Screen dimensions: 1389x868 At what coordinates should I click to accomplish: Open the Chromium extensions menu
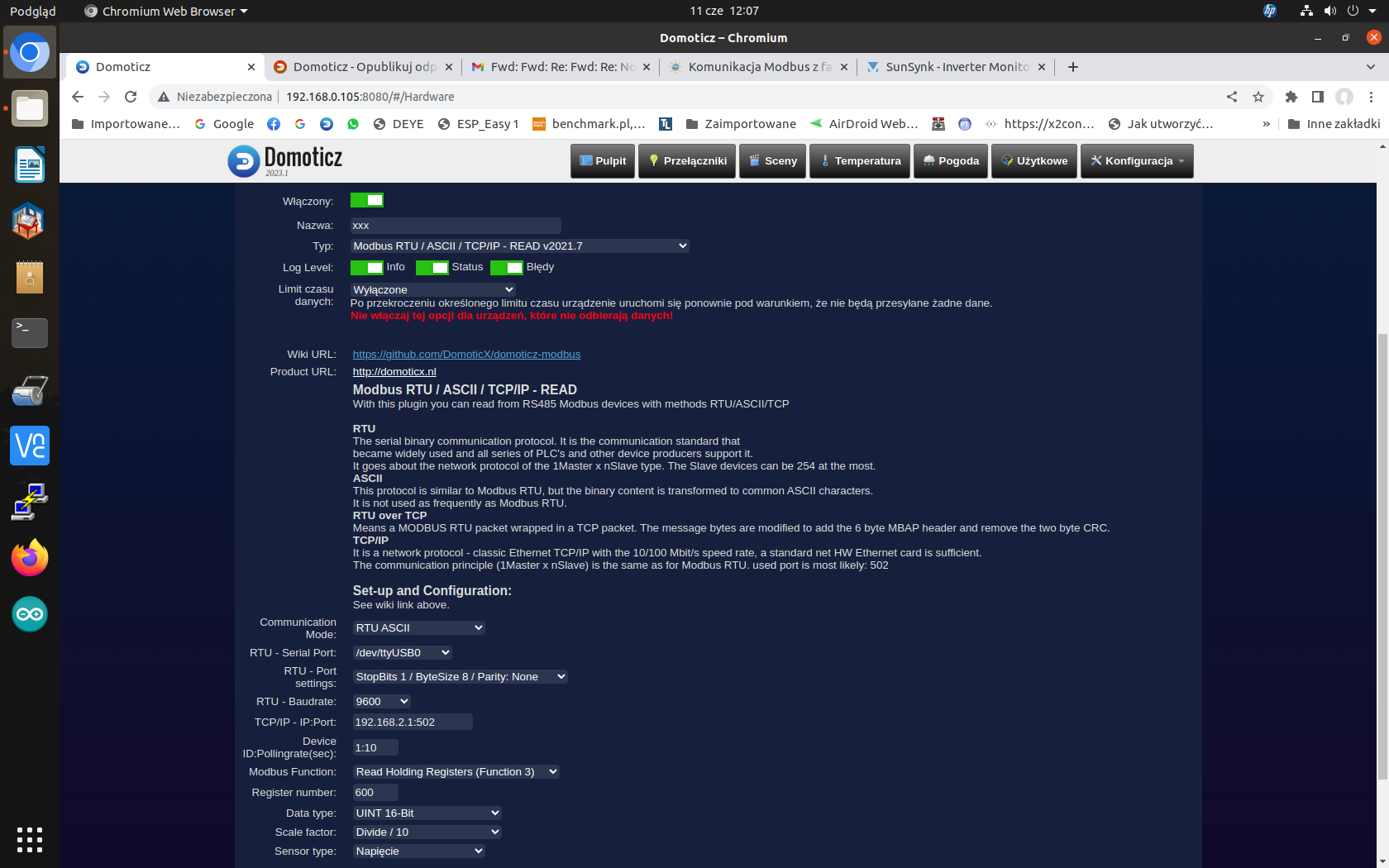[x=1291, y=97]
